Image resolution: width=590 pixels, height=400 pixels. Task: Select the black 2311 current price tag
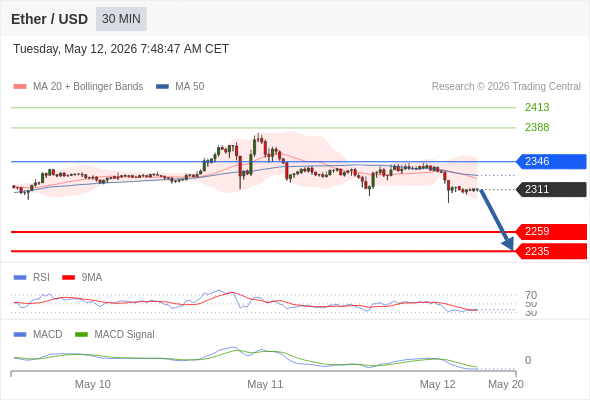point(551,189)
